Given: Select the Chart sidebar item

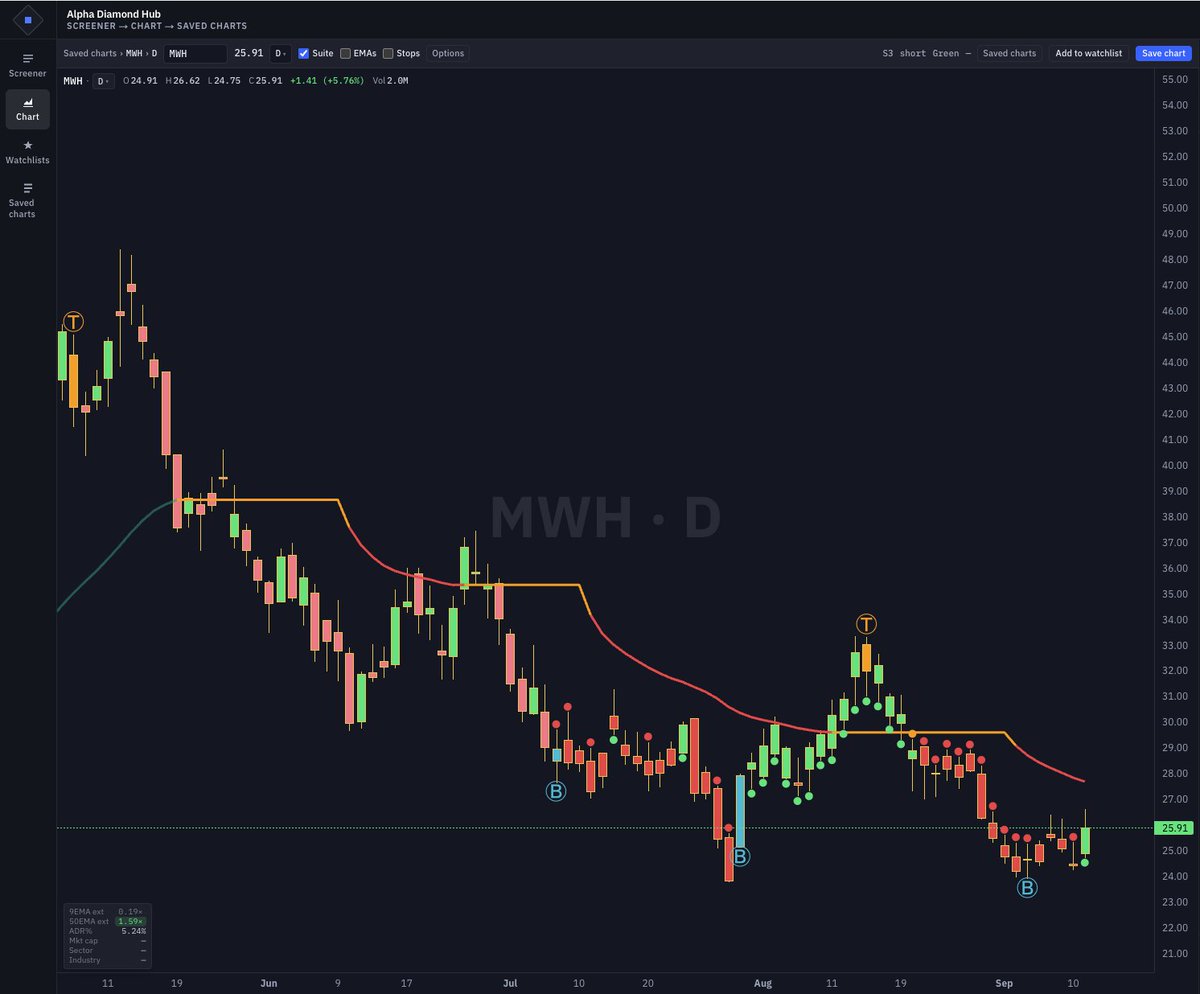Looking at the screenshot, I should click(28, 109).
